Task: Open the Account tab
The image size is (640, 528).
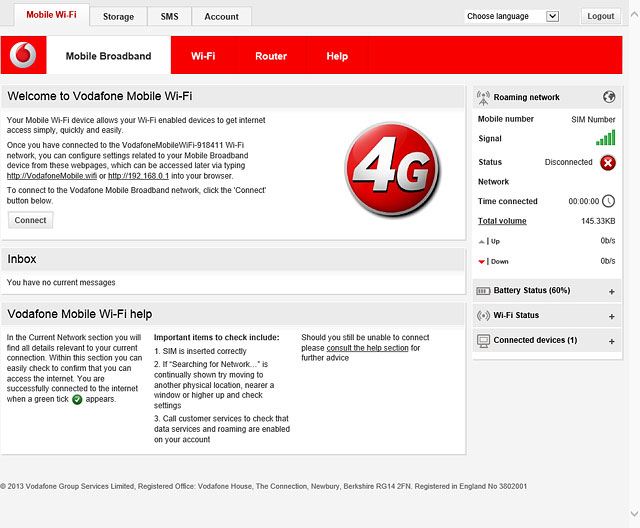Action: coord(221,16)
